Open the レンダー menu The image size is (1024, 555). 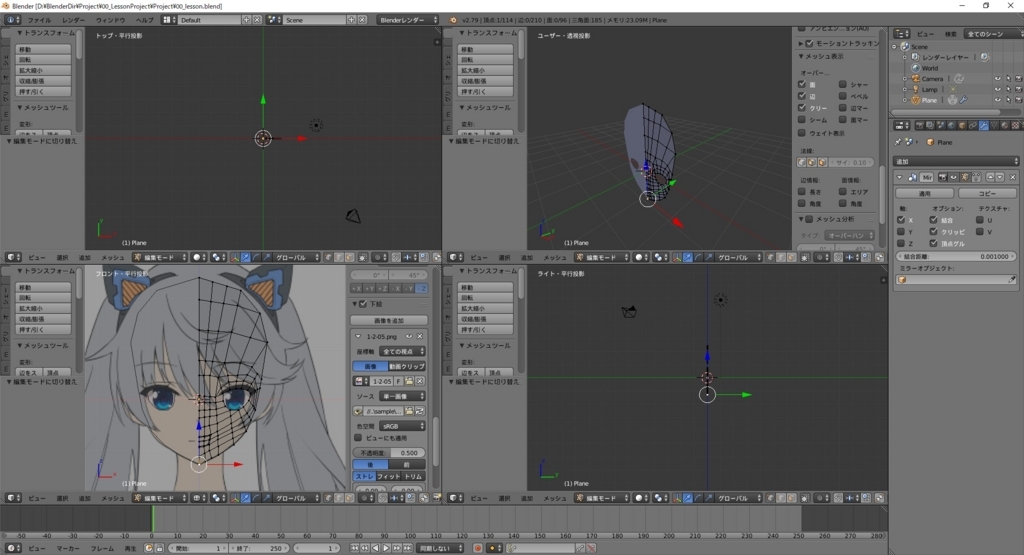[74, 20]
